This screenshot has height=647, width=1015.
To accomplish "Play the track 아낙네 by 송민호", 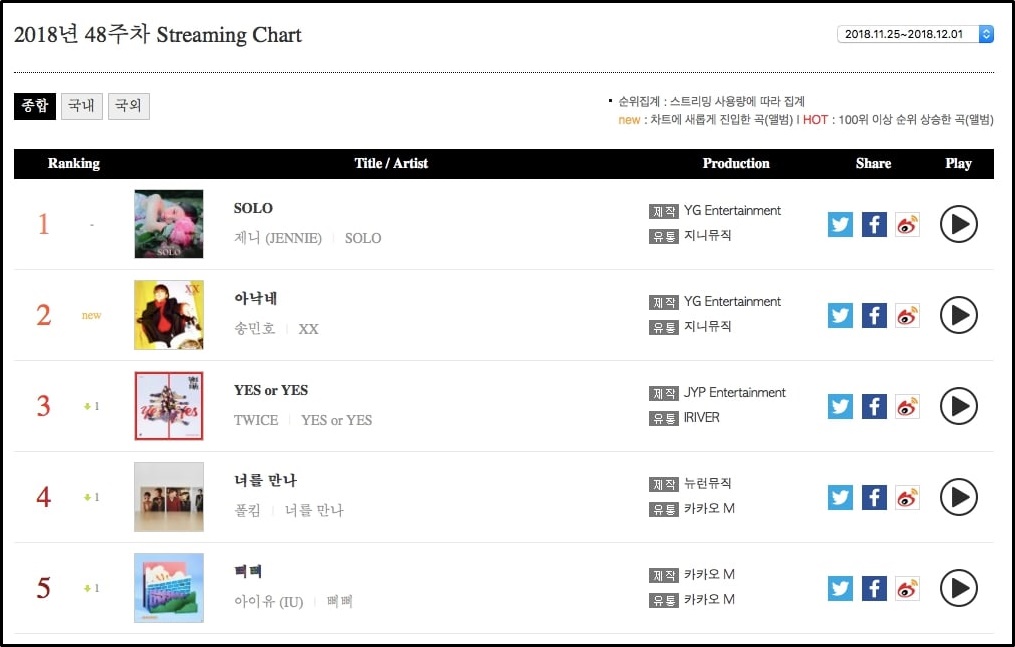I will tap(958, 315).
